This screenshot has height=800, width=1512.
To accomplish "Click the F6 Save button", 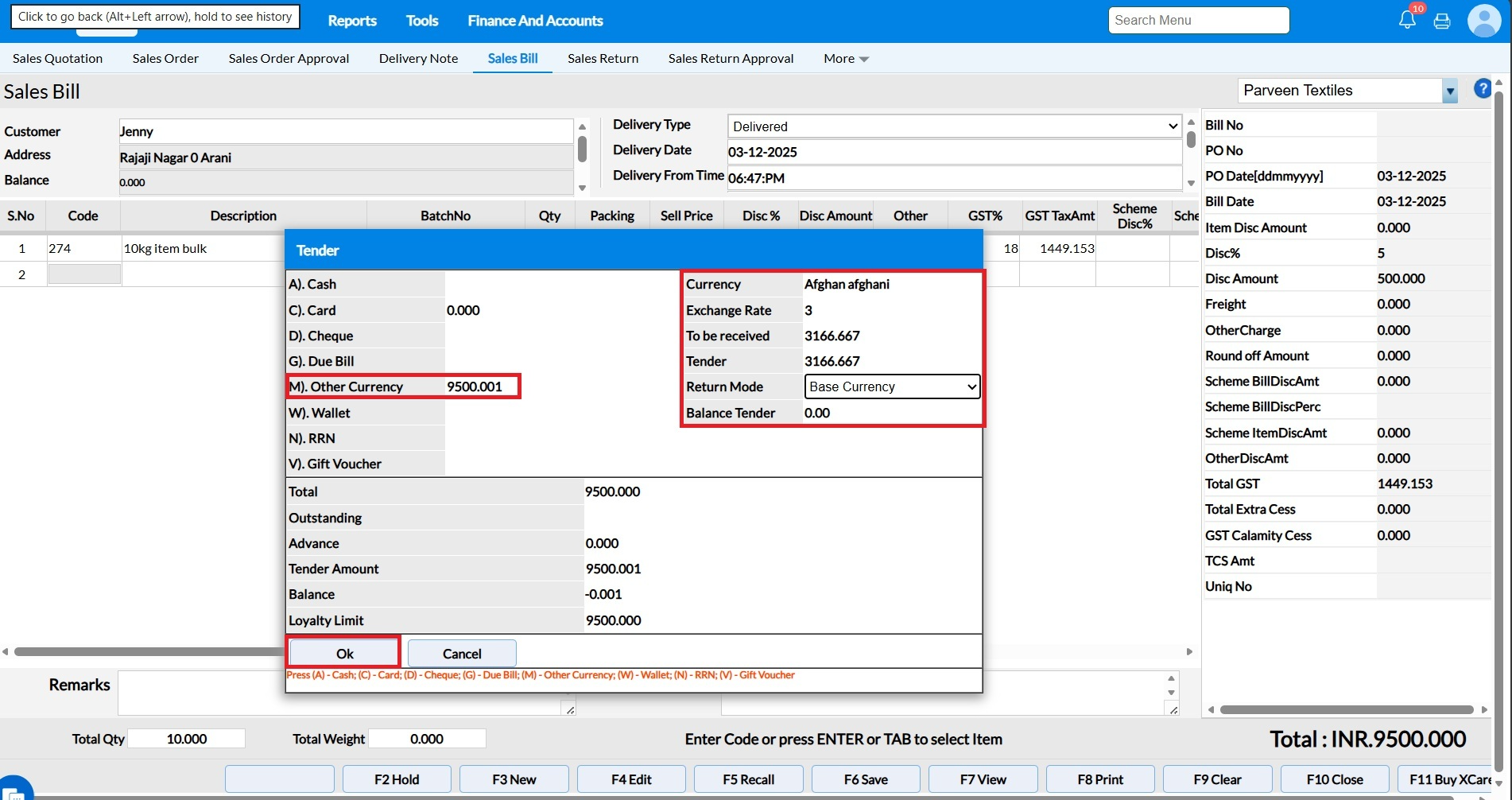I will click(866, 779).
